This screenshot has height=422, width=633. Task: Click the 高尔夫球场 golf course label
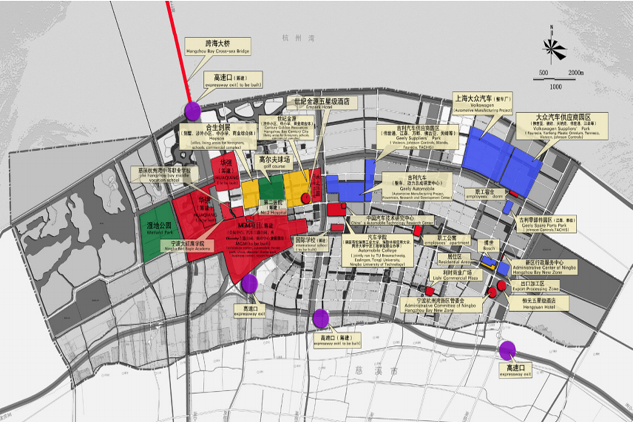(x=274, y=162)
